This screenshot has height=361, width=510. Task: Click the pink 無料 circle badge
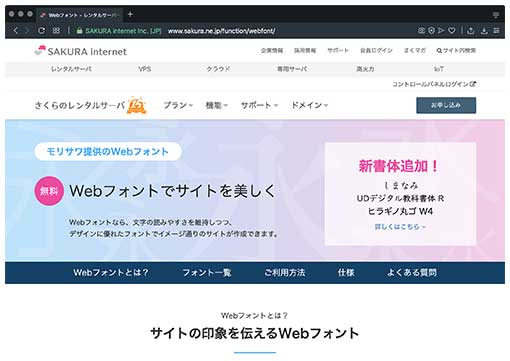pyautogui.click(x=49, y=191)
